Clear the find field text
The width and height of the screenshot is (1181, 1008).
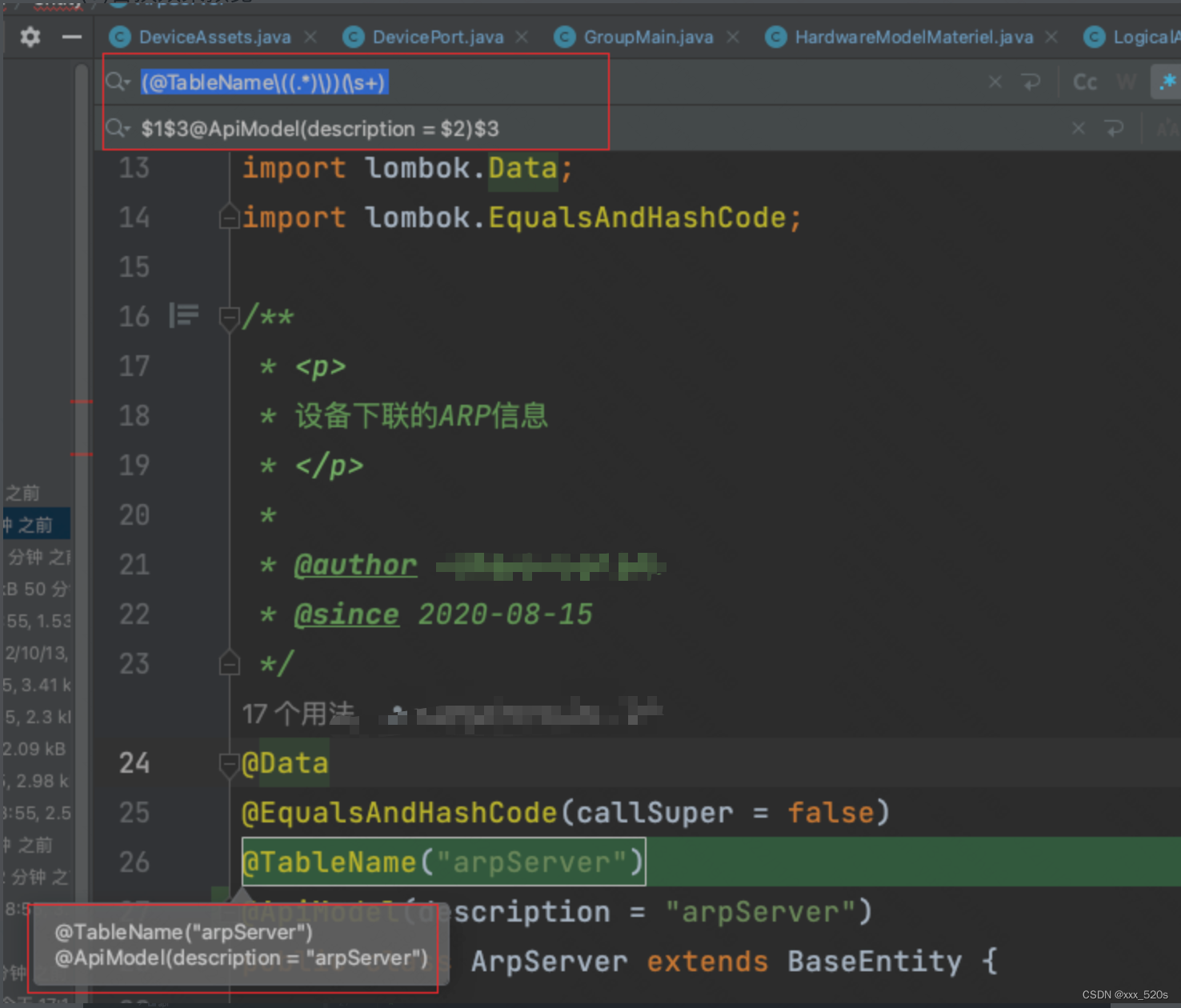[995, 82]
